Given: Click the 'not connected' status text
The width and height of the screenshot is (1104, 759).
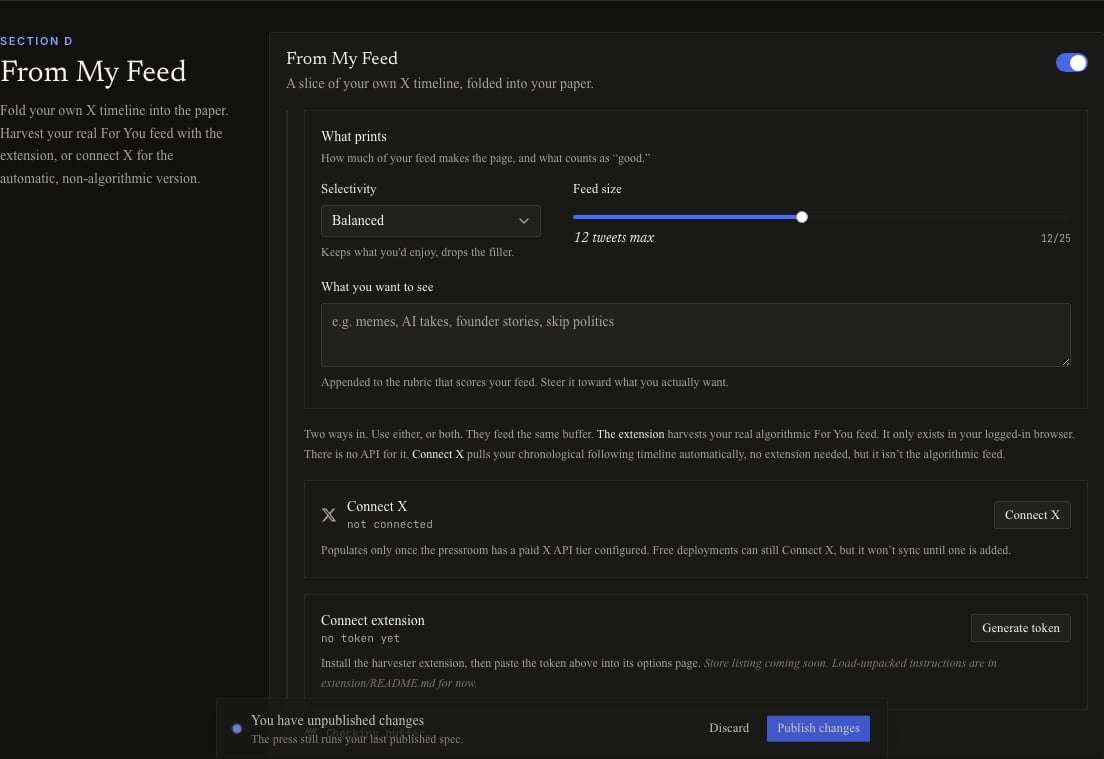Looking at the screenshot, I should pos(389,525).
